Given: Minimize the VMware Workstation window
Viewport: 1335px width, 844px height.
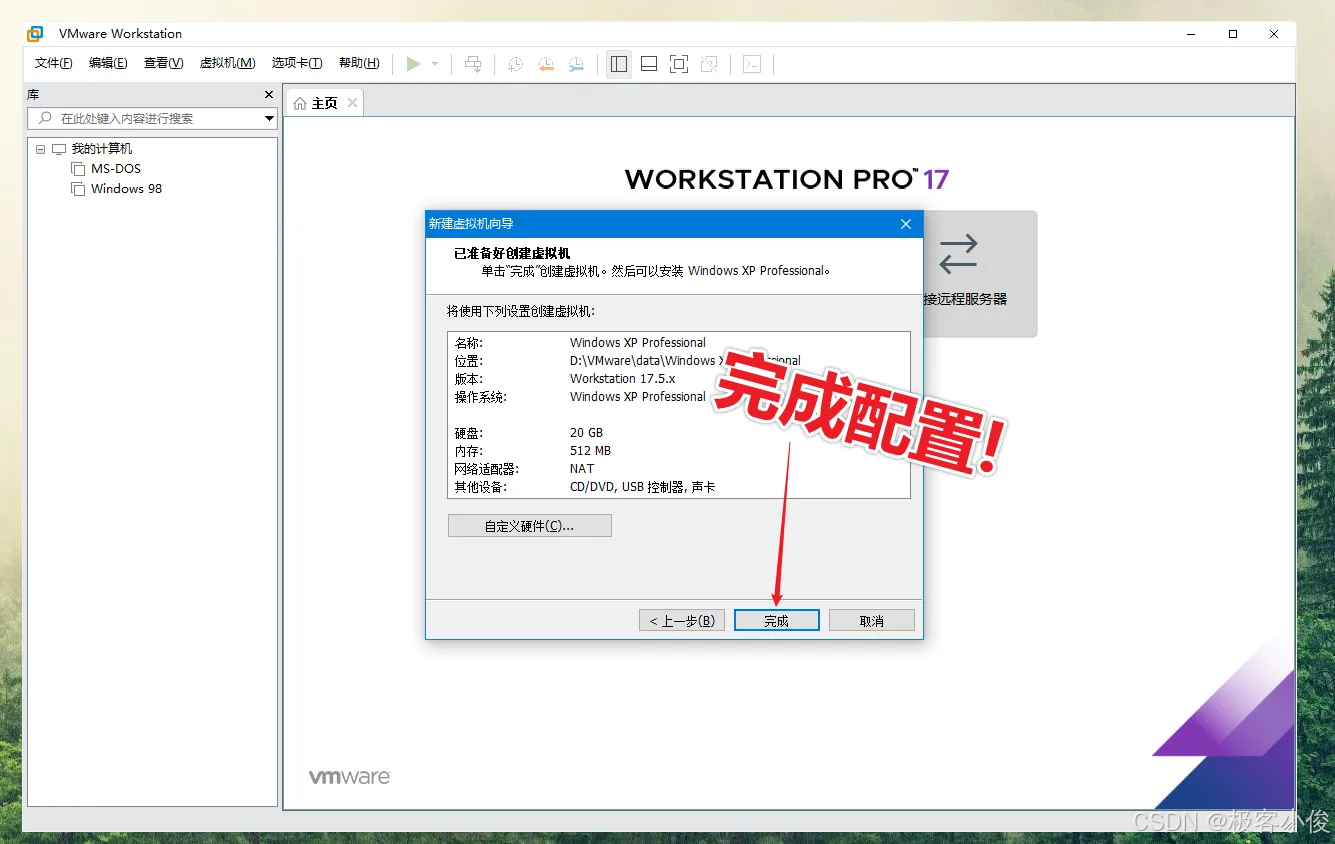Looking at the screenshot, I should 1191,34.
